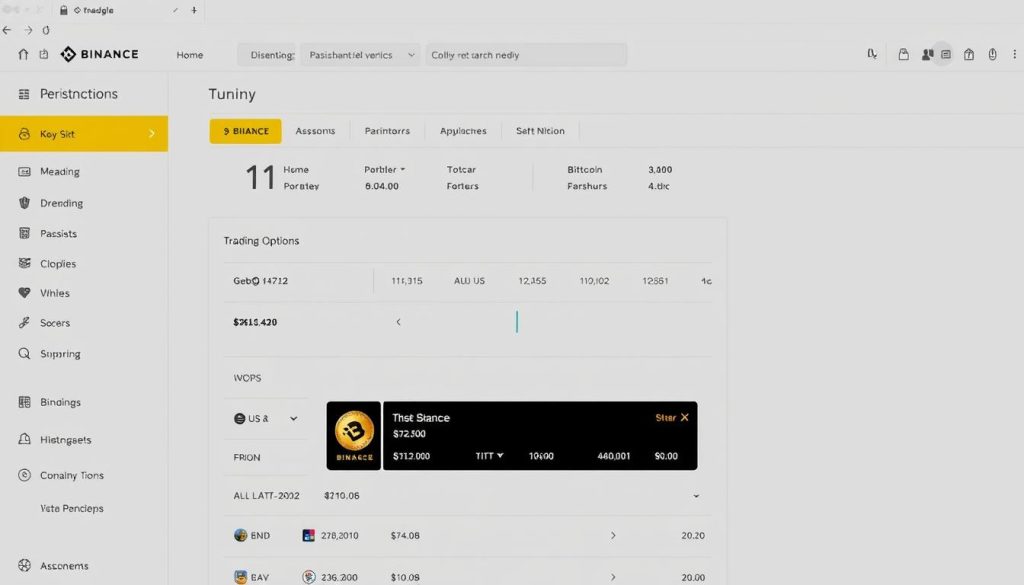The width and height of the screenshot is (1024, 585).
Task: Open the Passists sidebar icon
Action: pyautogui.click(x=24, y=233)
